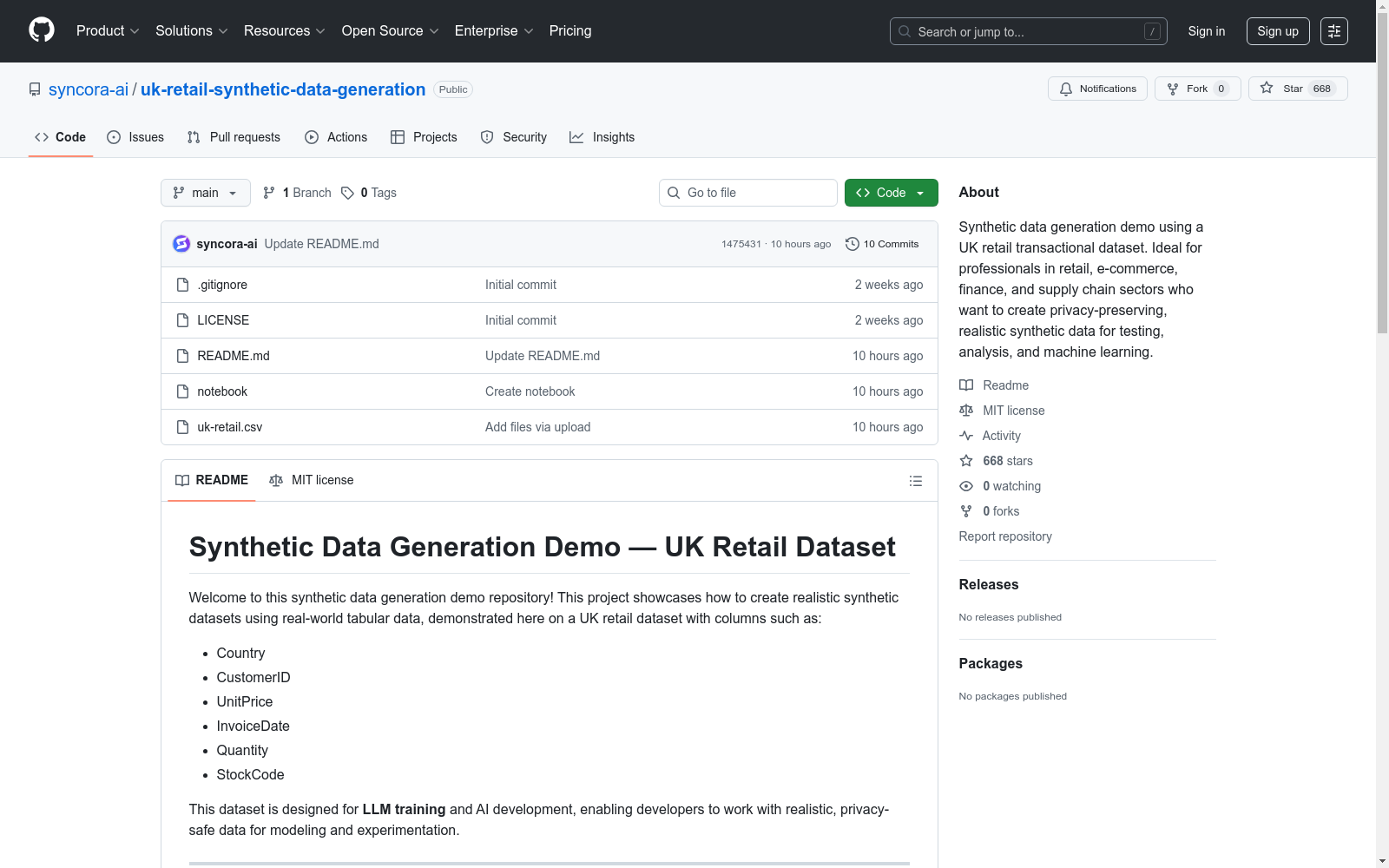
Task: Open the notebook folder name
Action: point(222,391)
